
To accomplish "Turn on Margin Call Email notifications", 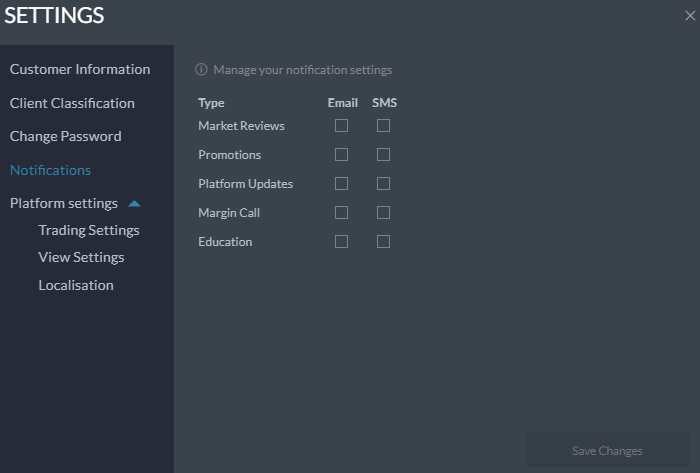I will 341,212.
